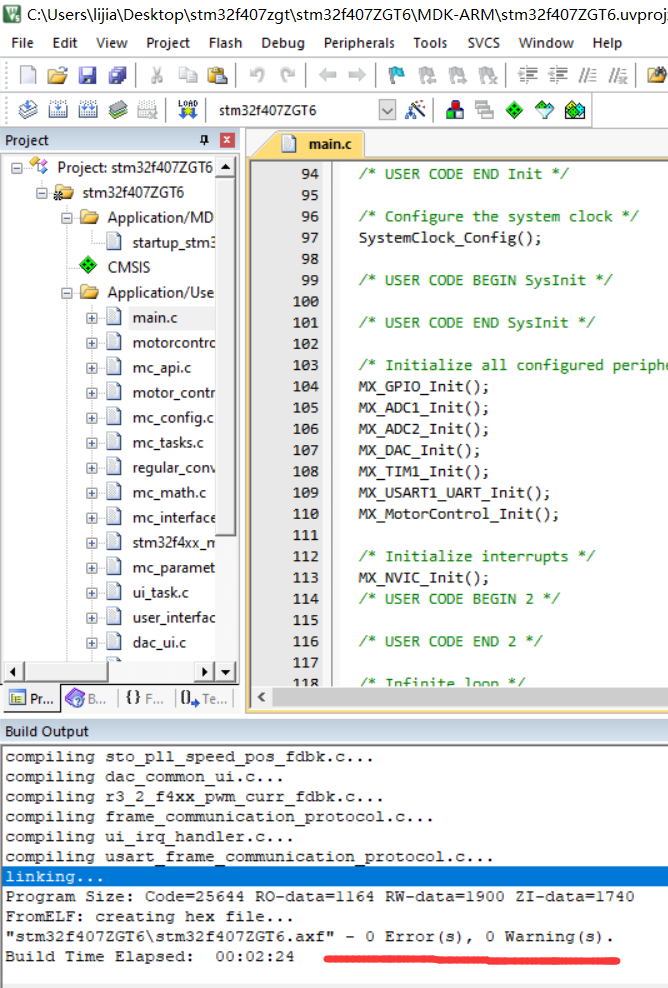The image size is (668, 988).
Task: Click line number 110 in gutter
Action: pyautogui.click(x=306, y=514)
